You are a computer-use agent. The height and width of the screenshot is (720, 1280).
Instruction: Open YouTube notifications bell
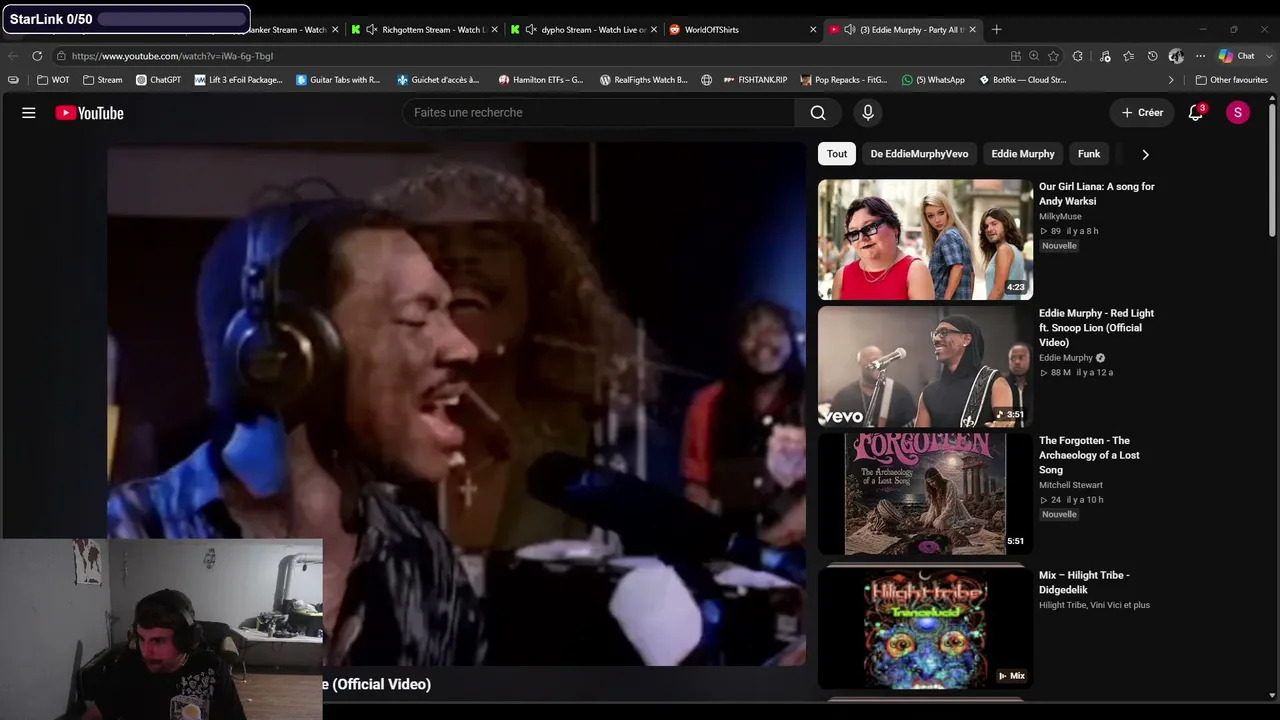(1196, 113)
